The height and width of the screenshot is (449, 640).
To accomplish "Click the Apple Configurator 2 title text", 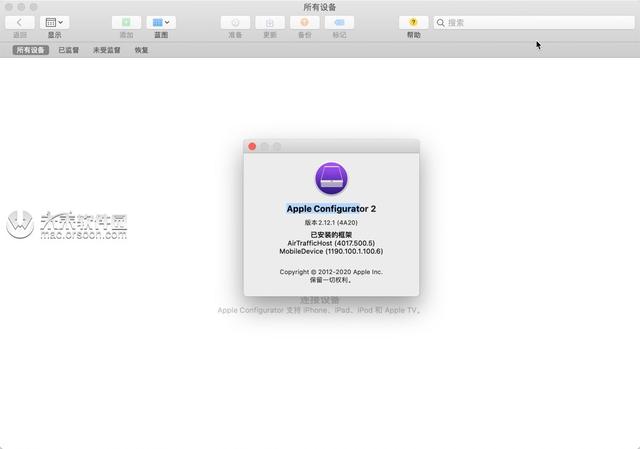I will point(331,209).
